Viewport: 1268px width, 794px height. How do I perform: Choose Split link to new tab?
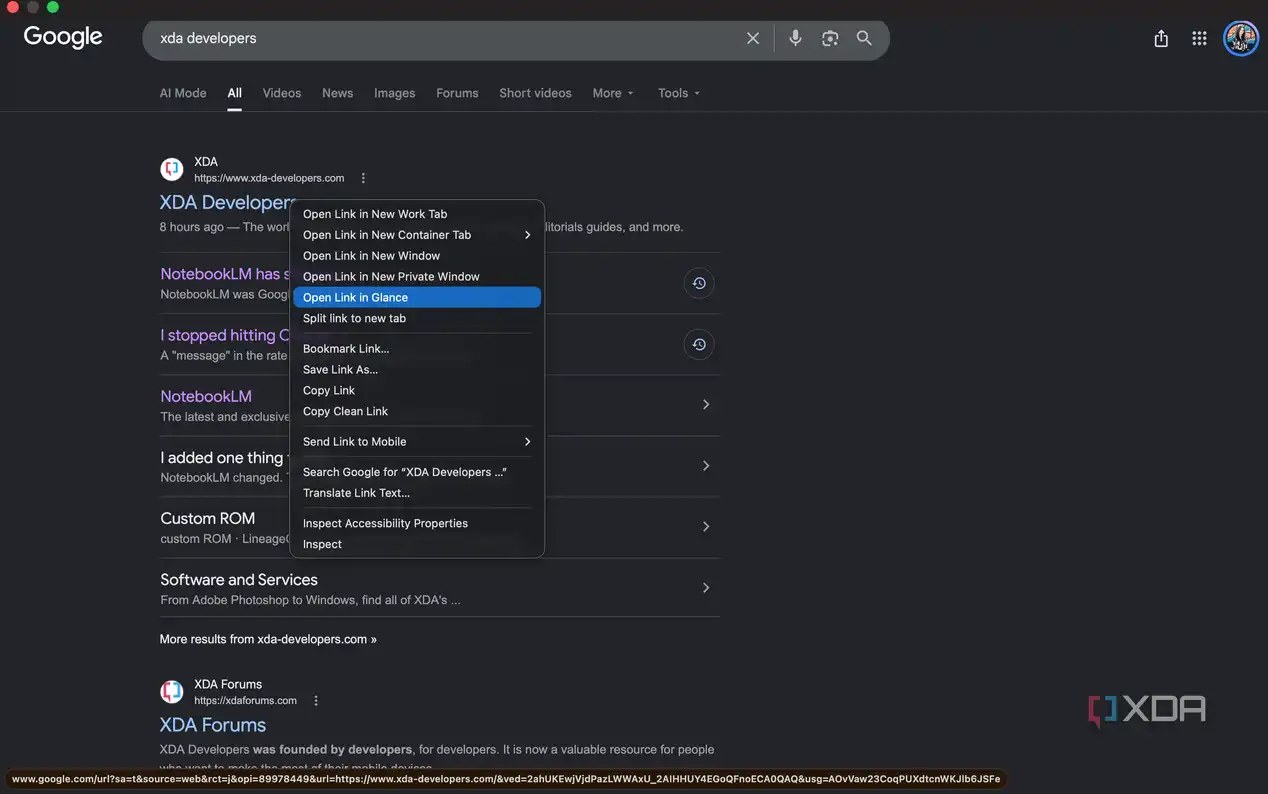[417, 318]
